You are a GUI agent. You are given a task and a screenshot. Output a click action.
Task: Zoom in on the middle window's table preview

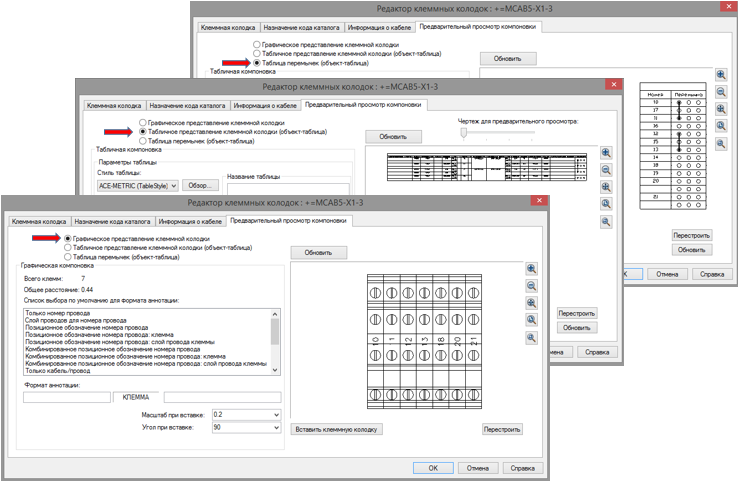(606, 152)
